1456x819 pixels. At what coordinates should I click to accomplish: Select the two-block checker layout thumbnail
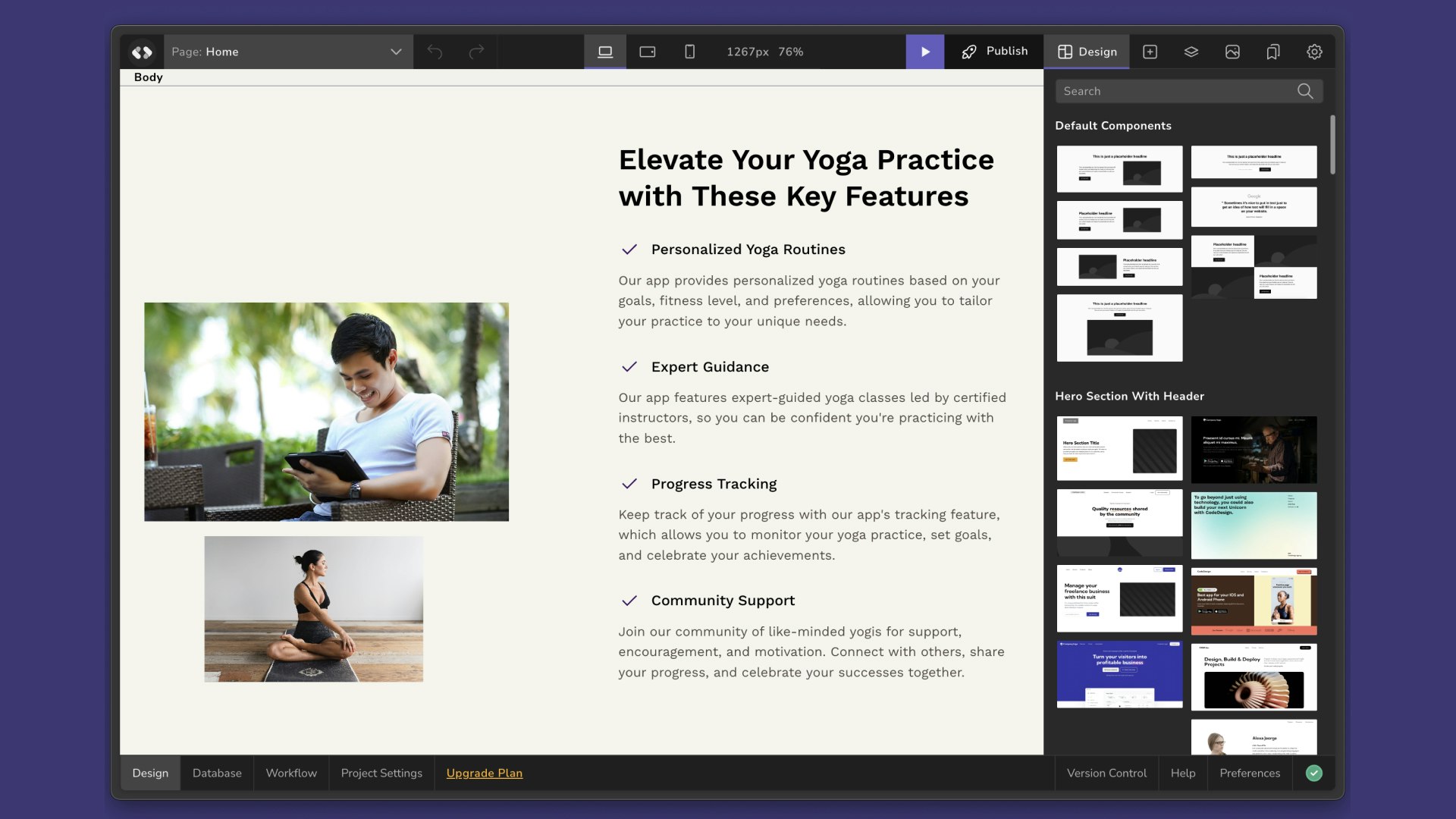coord(1254,267)
